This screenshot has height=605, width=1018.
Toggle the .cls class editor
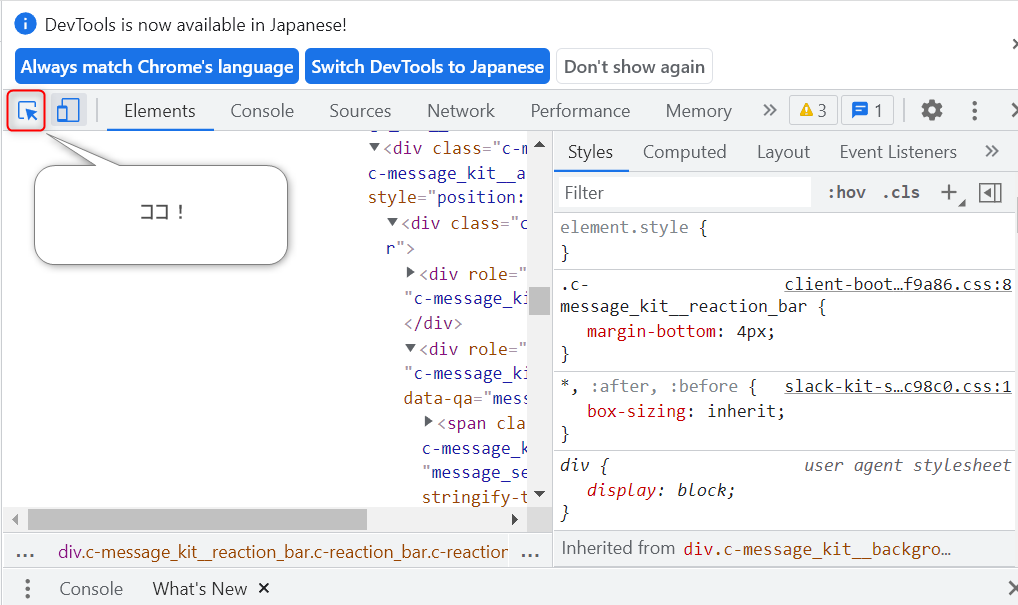(900, 193)
